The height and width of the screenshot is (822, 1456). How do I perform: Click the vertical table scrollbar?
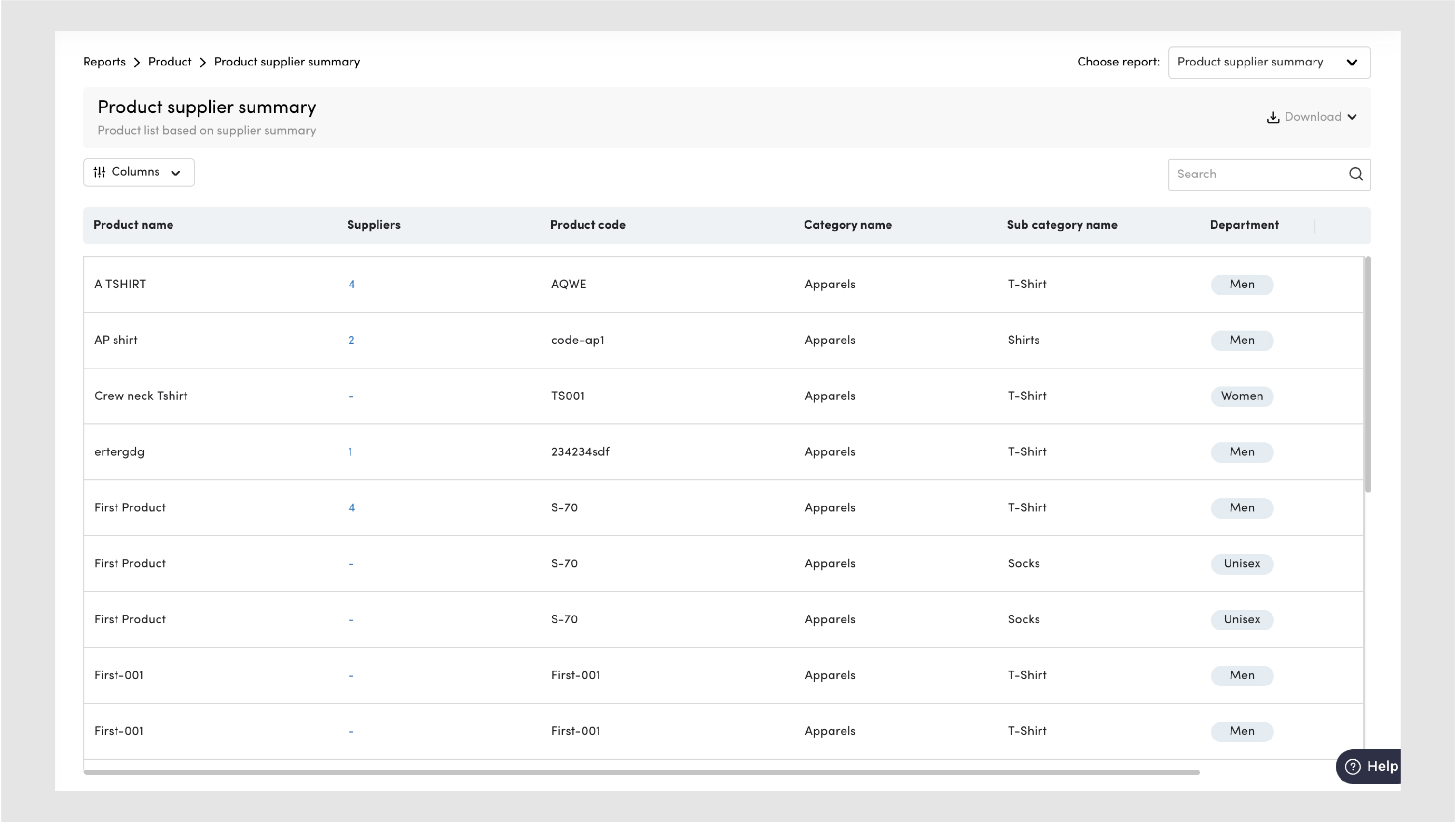1367,373
